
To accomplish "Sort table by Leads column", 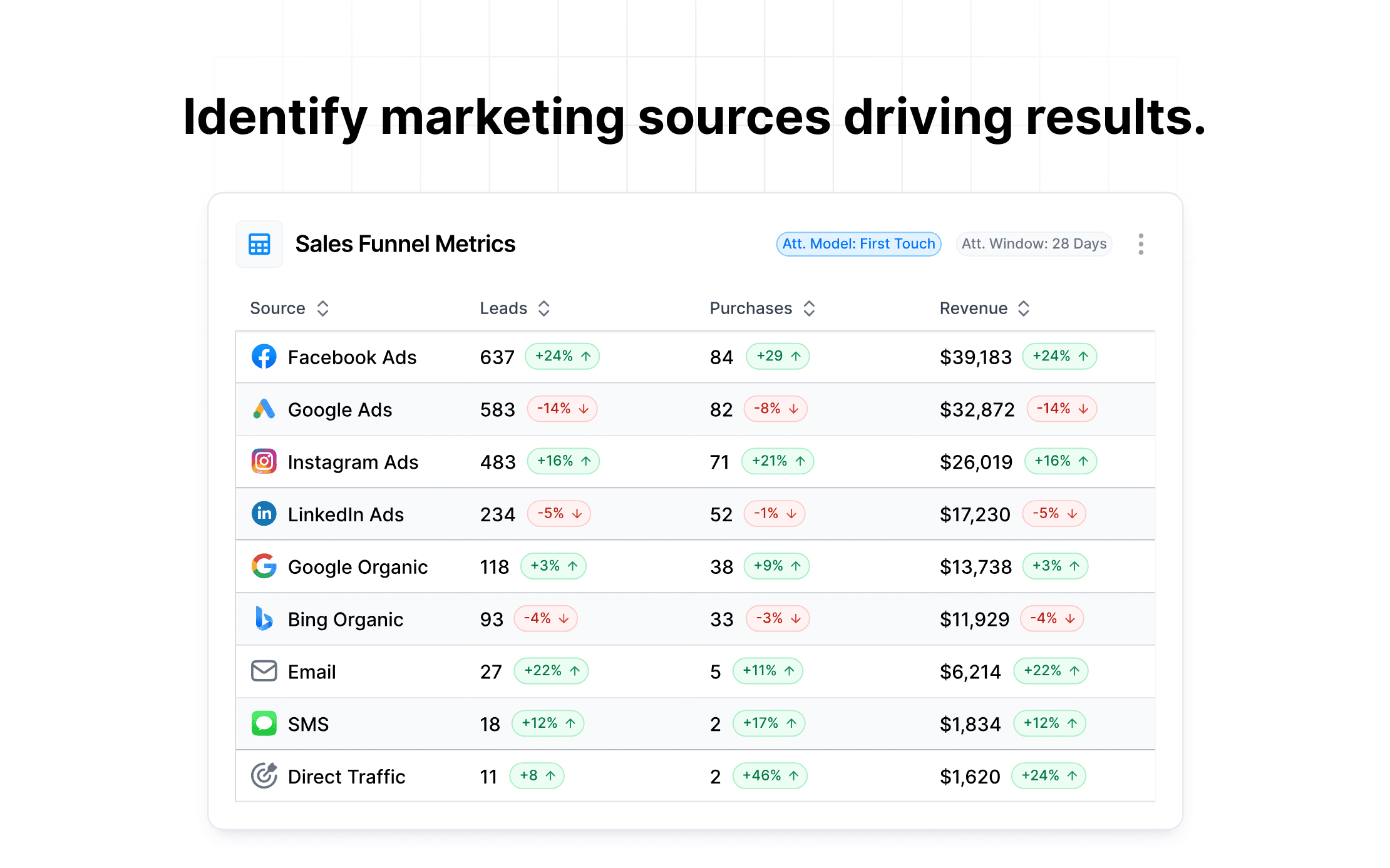I will [543, 309].
